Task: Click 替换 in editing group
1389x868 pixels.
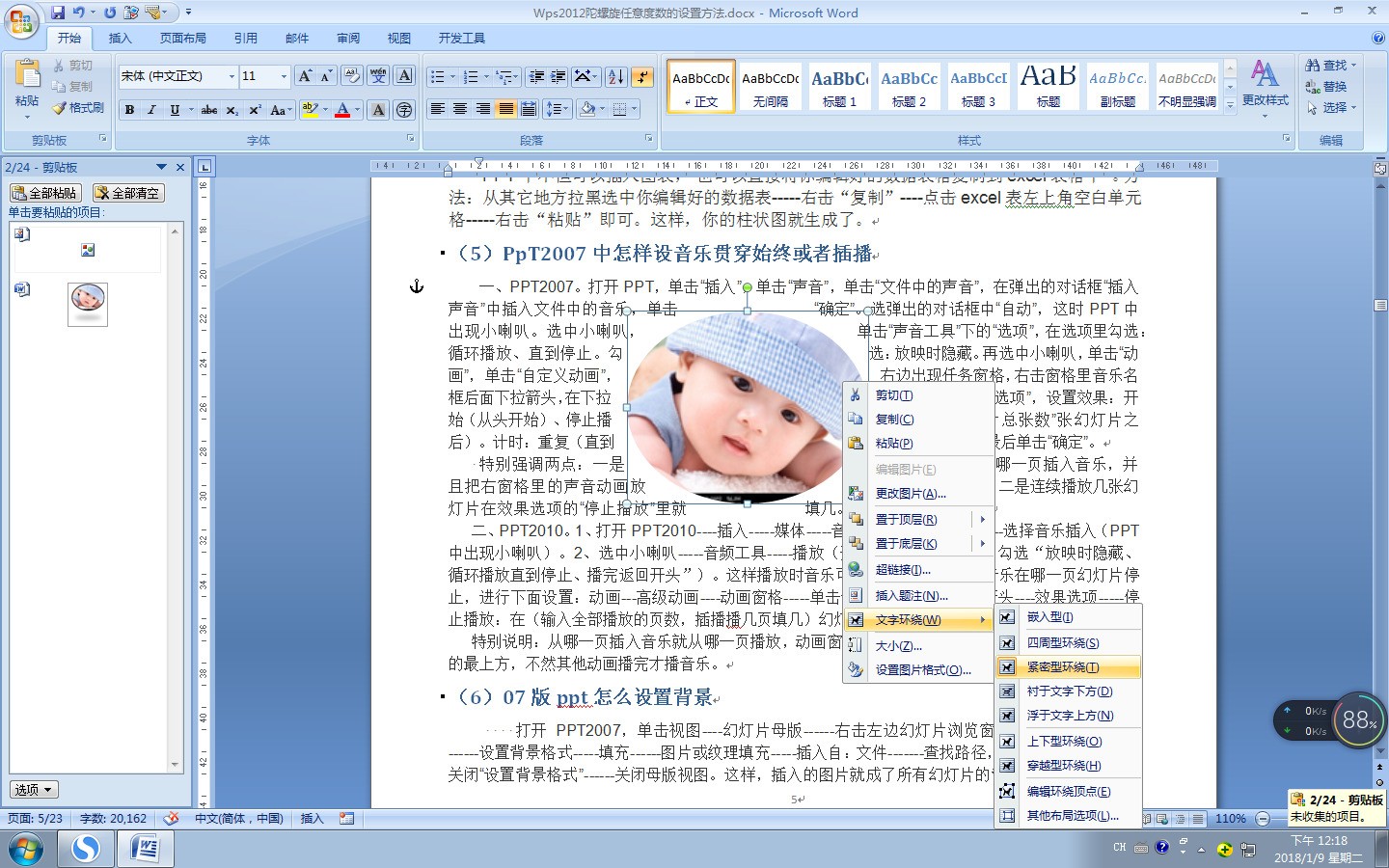Action: (1326, 87)
